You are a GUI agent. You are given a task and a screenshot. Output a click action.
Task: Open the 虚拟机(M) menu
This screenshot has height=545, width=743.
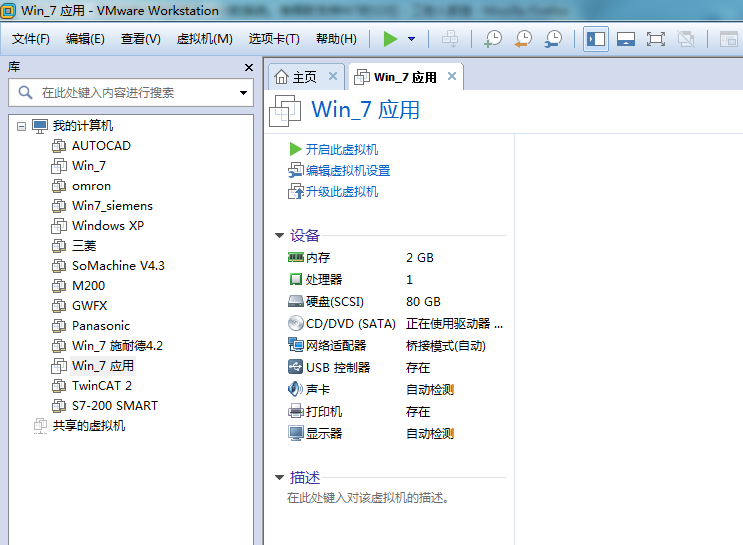204,39
